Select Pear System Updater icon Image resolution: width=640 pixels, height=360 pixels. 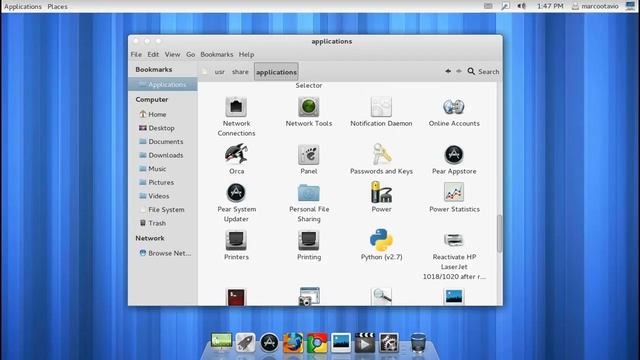pos(236,193)
